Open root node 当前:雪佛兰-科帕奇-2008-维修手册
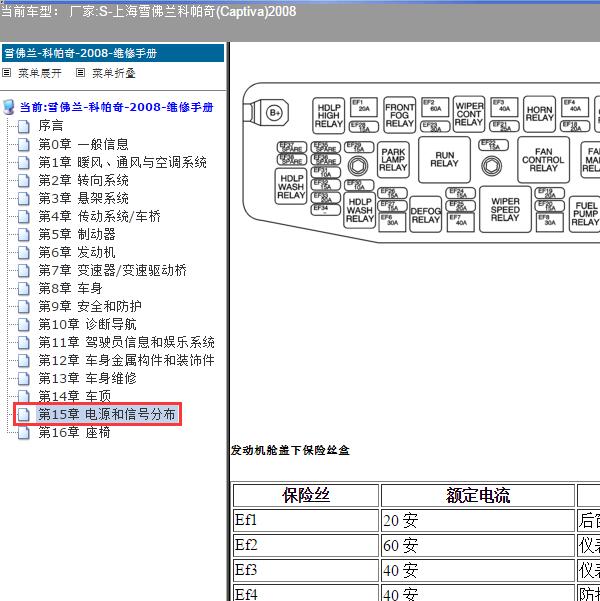 [117, 107]
